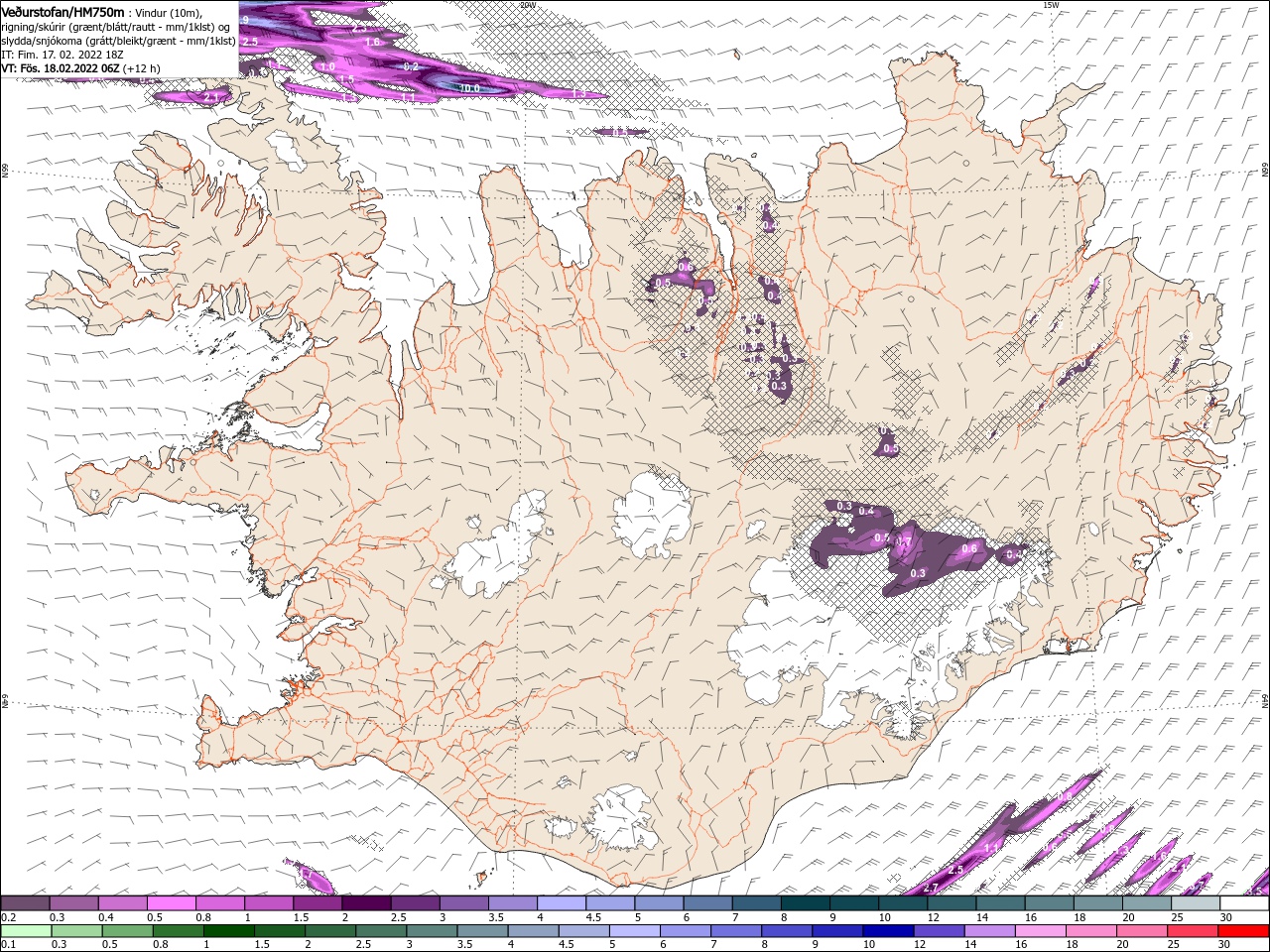Click the Veðurstofan/HM750m map title

(x=63, y=12)
